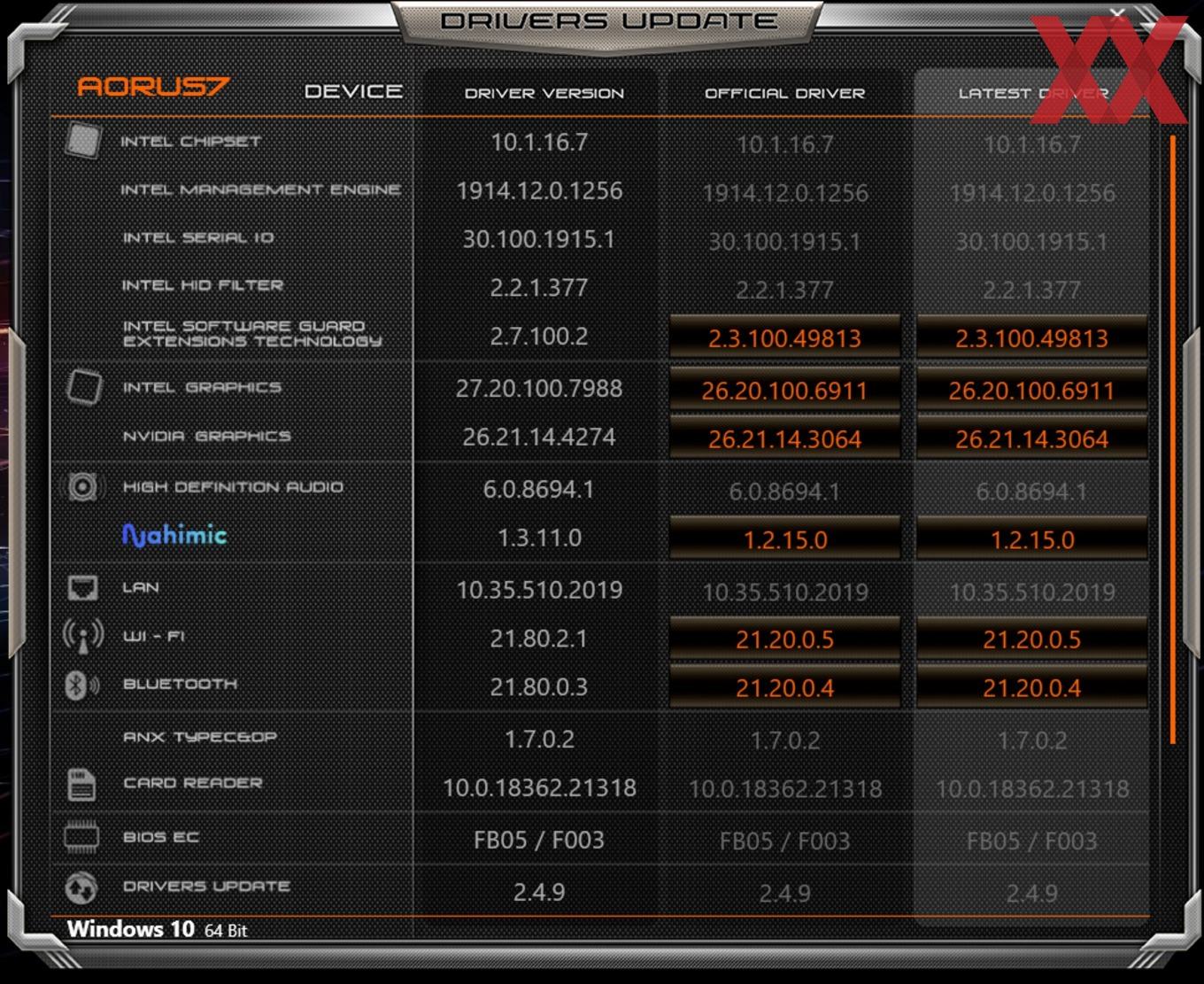
Task: Click the Bluetooth device label
Action: pos(180,684)
